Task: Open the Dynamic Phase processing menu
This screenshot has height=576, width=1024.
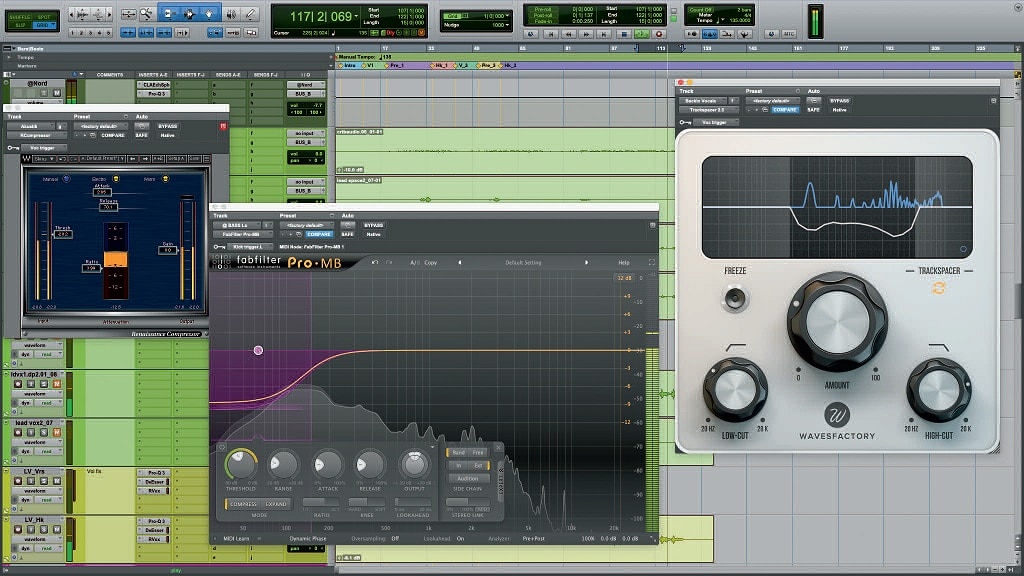Action: click(308, 539)
